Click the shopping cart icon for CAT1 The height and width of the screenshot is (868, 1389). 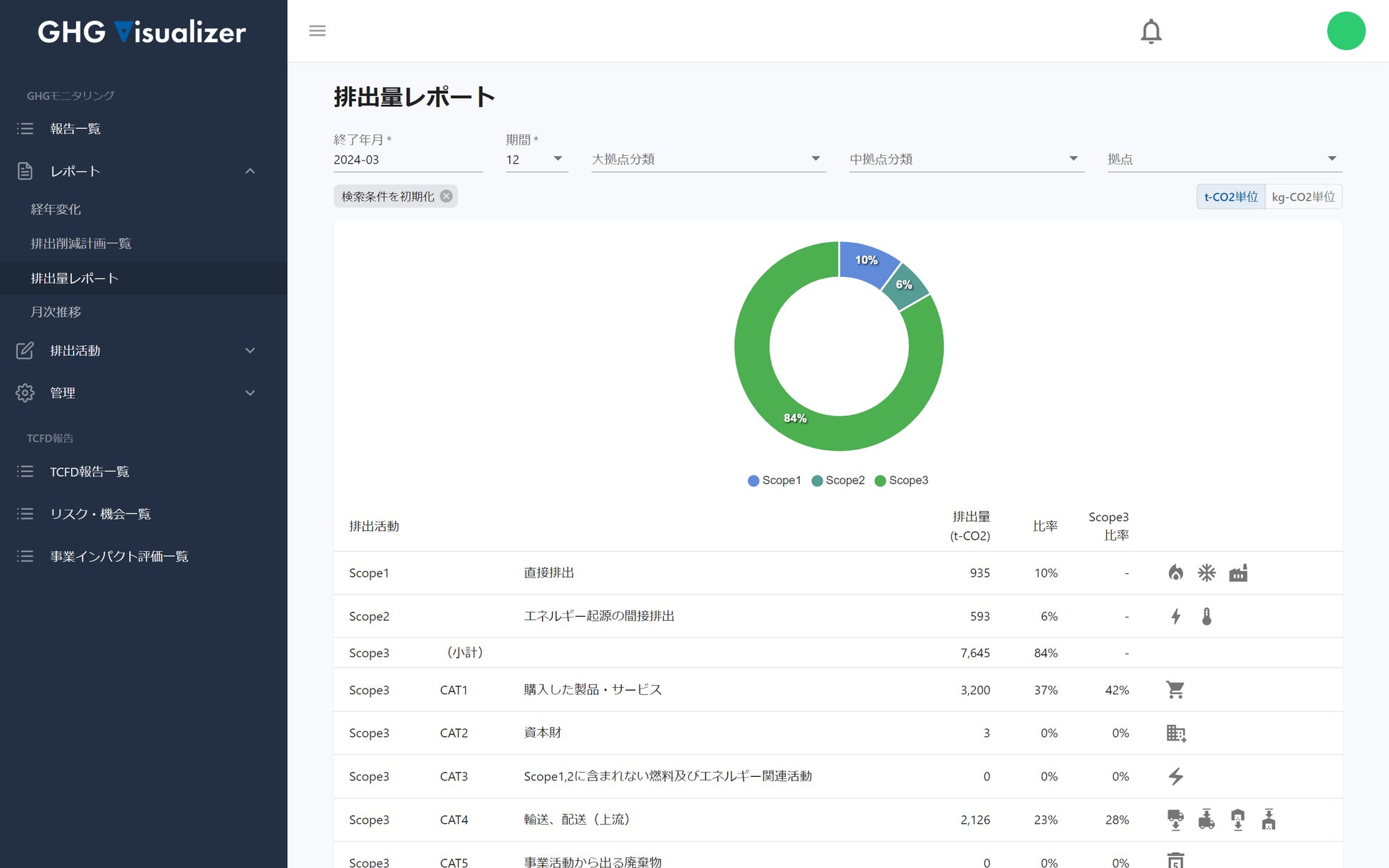point(1175,689)
